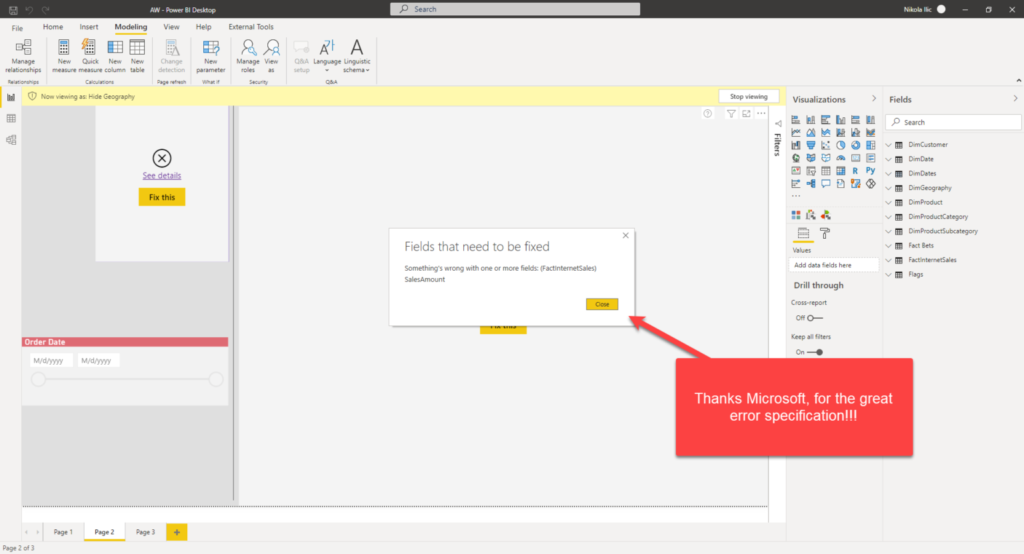Expand the Flags table
1024x554 pixels.
pos(889,274)
